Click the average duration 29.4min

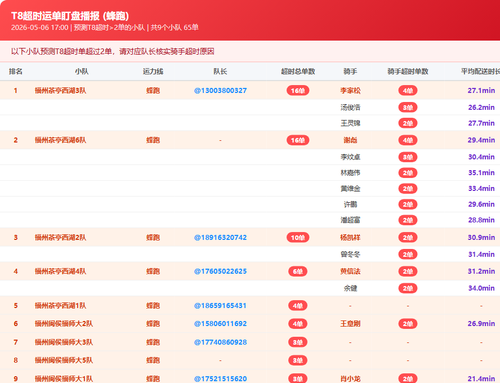pos(481,140)
